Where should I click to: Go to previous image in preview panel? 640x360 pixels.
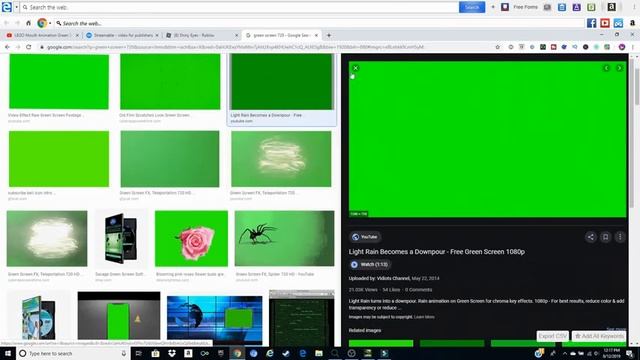(606, 68)
